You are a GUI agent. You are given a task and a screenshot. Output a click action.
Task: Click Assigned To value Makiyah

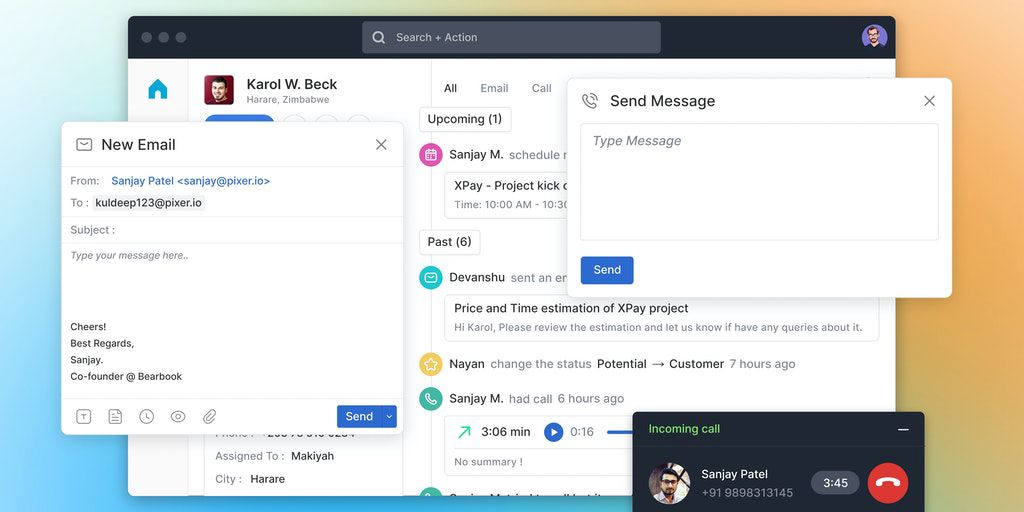(x=312, y=456)
